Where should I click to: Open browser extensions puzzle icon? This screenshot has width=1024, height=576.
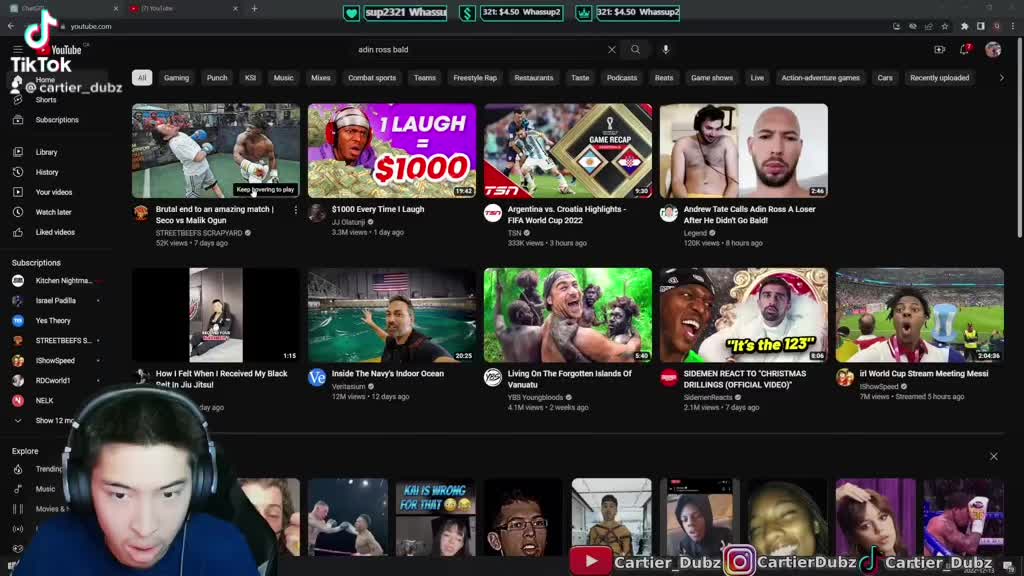point(965,26)
